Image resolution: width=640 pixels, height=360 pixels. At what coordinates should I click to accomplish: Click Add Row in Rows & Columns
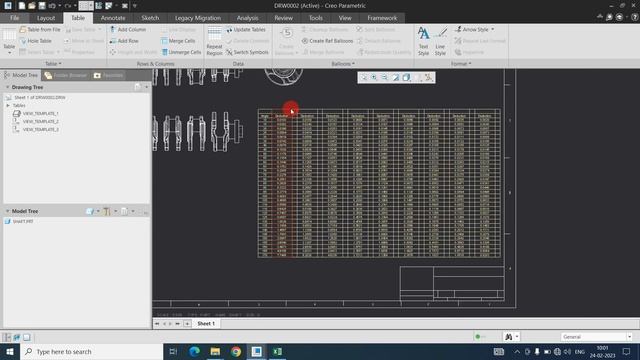124,41
